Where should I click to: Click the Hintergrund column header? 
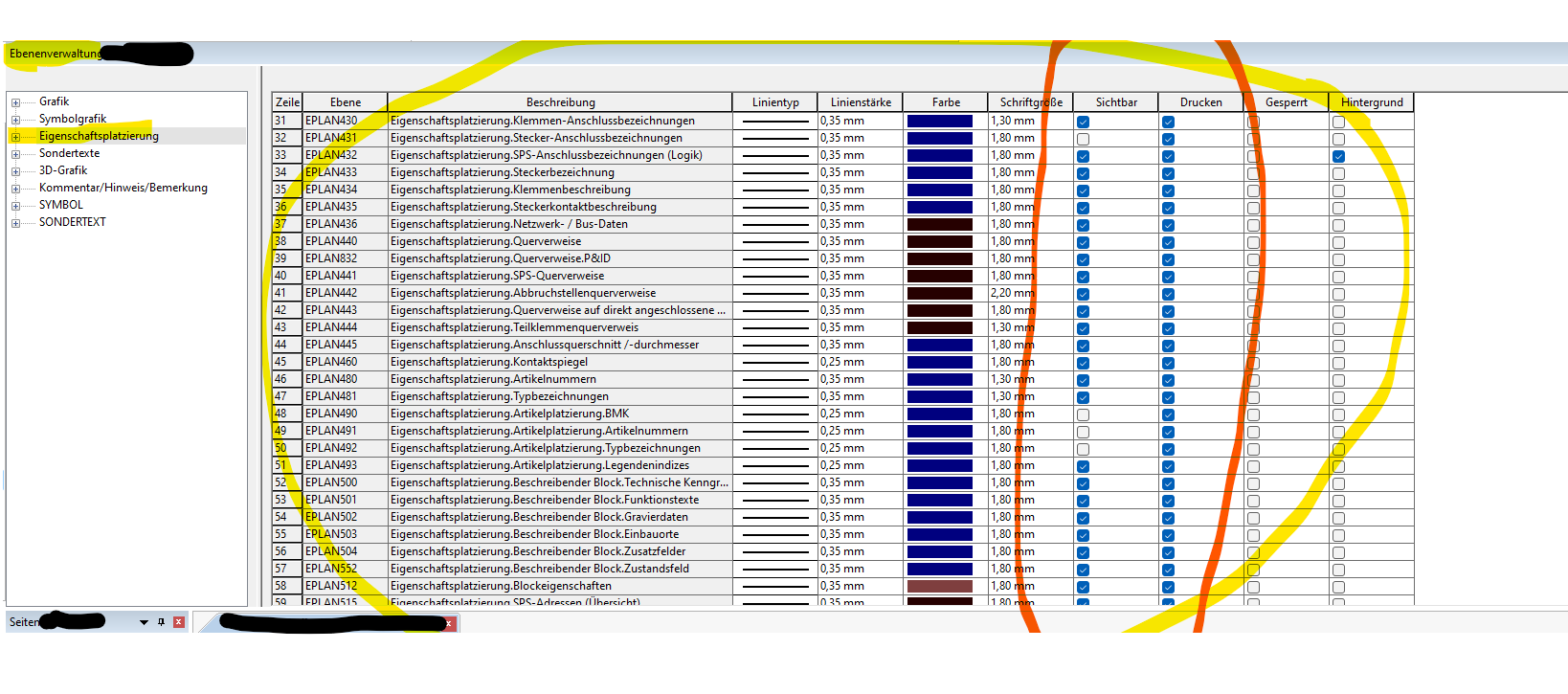pyautogui.click(x=1372, y=102)
